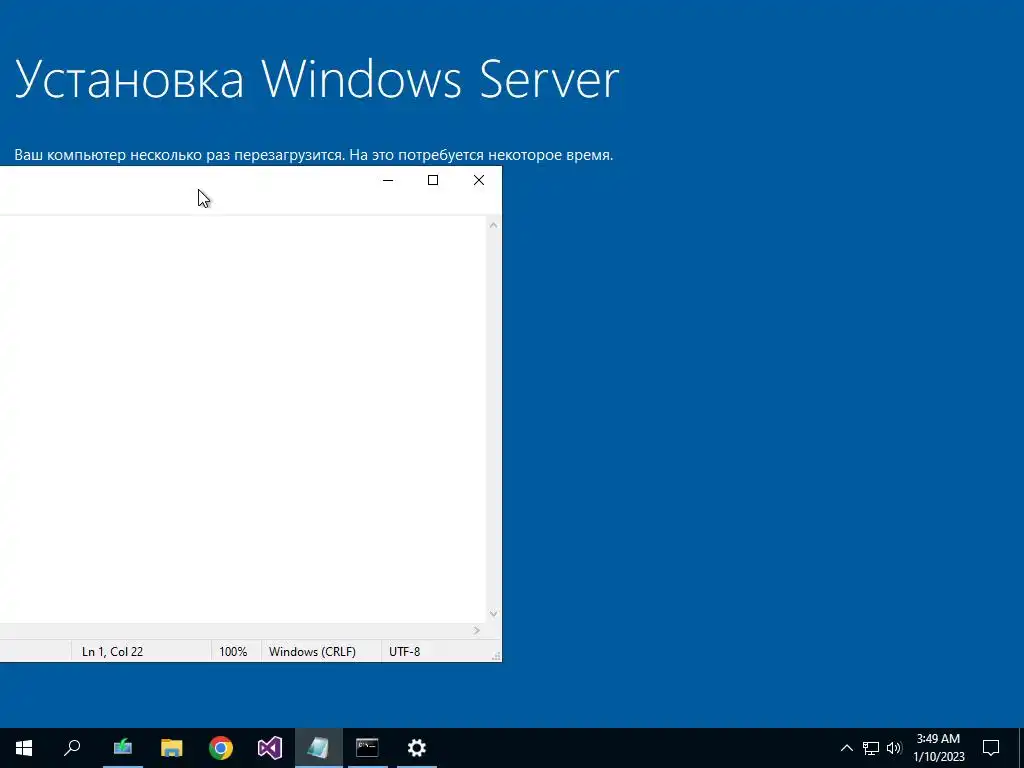Open the notification center icon
This screenshot has width=1024, height=768.
[x=991, y=748]
